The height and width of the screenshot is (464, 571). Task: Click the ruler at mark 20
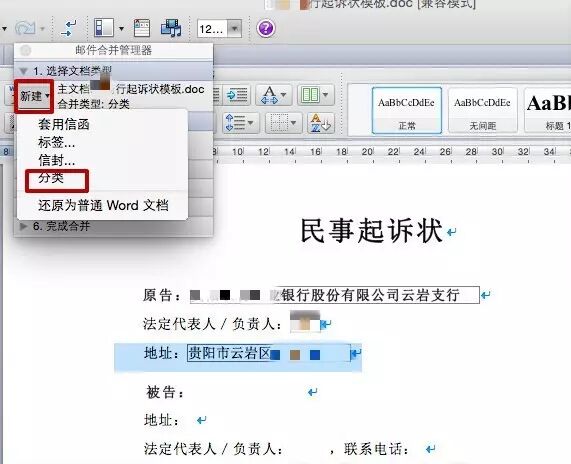tap(367, 152)
